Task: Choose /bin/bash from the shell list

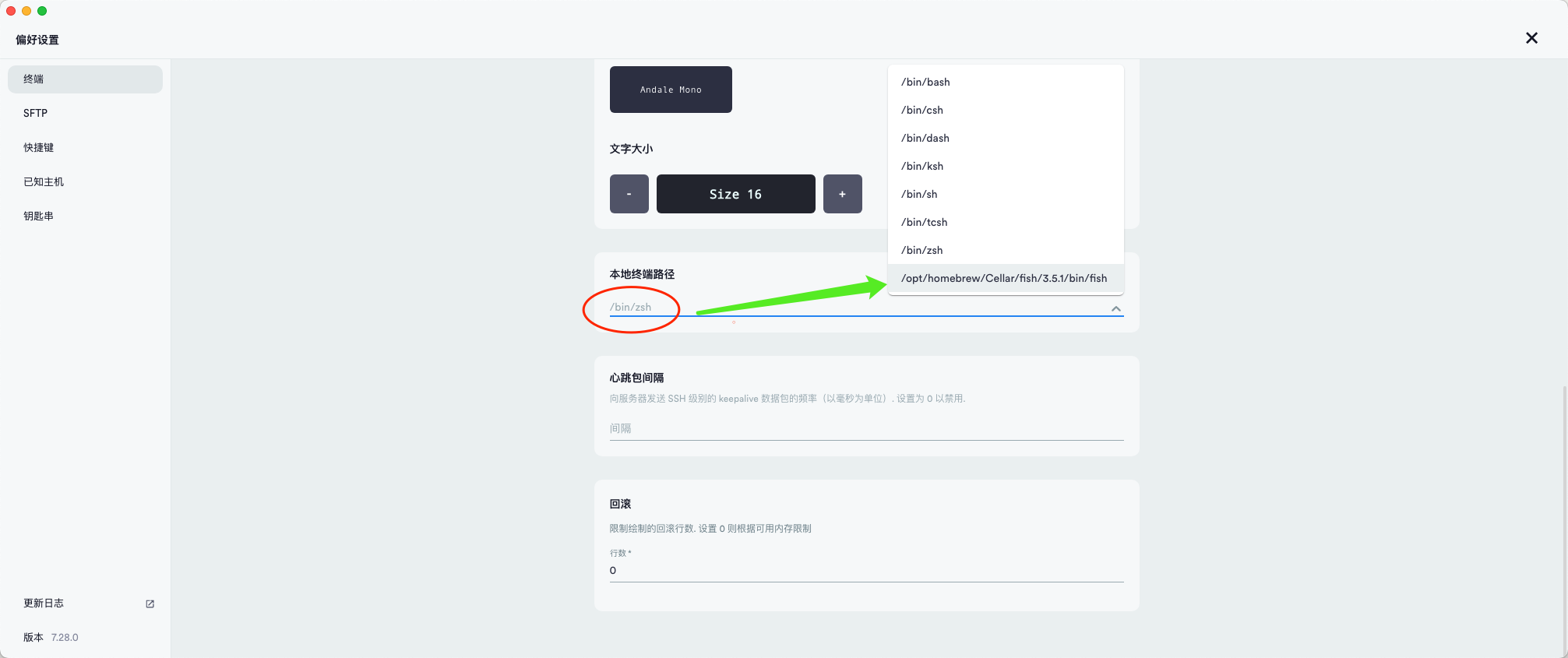Action: (1006, 82)
